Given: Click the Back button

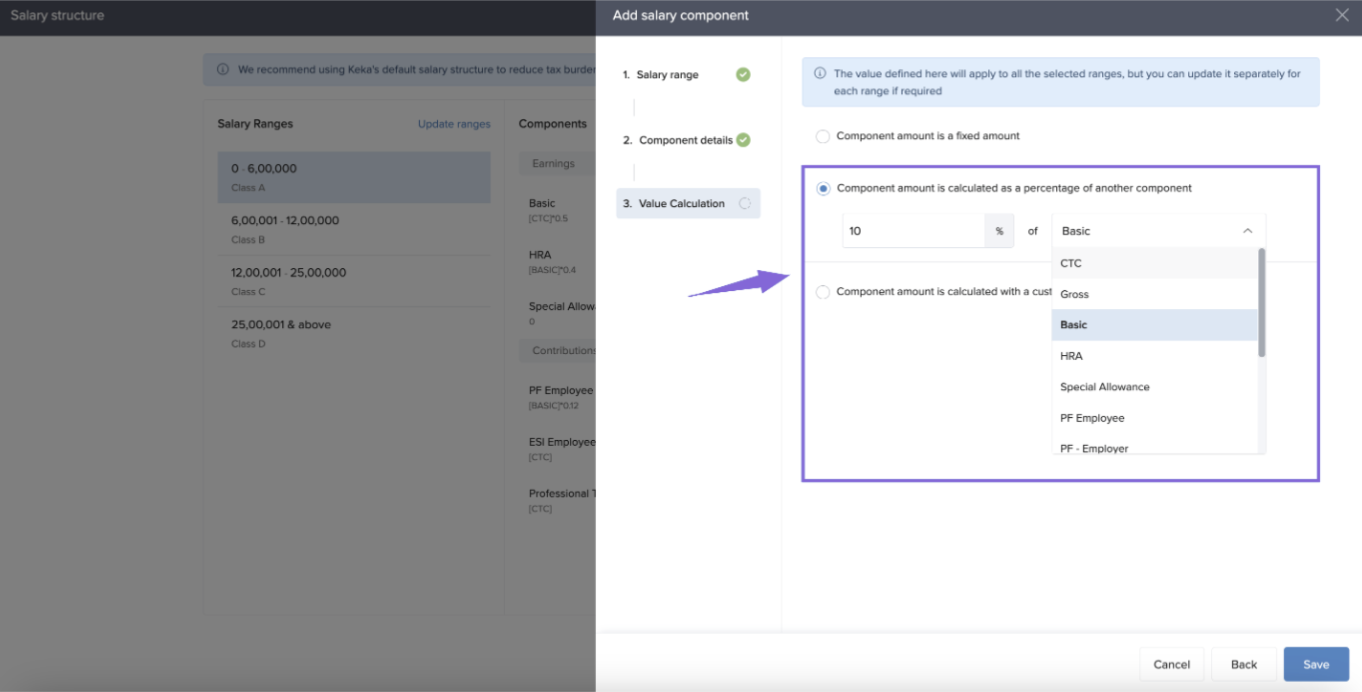Looking at the screenshot, I should pos(1243,664).
